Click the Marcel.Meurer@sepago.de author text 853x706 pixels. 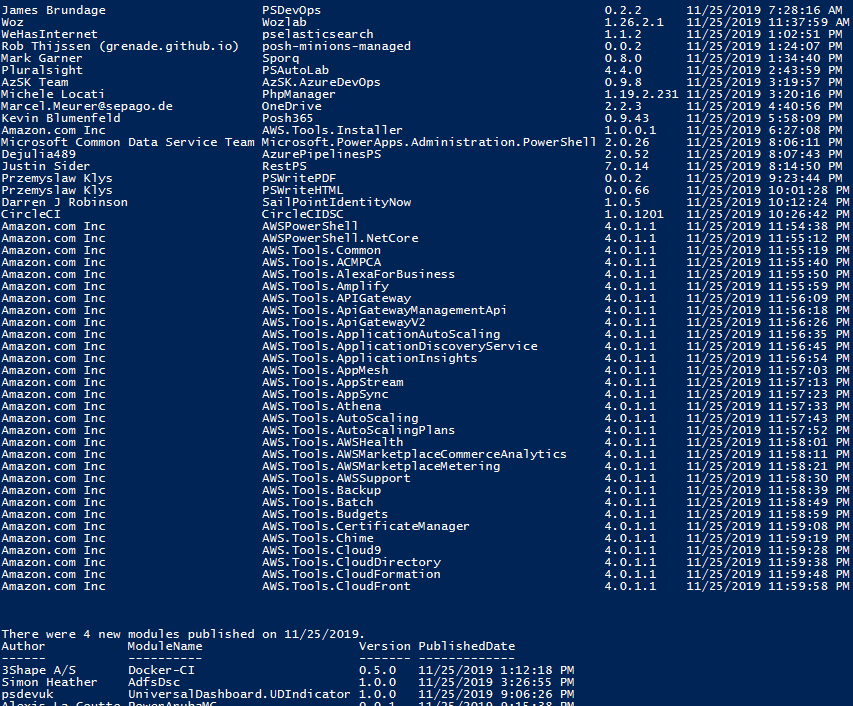click(x=87, y=106)
